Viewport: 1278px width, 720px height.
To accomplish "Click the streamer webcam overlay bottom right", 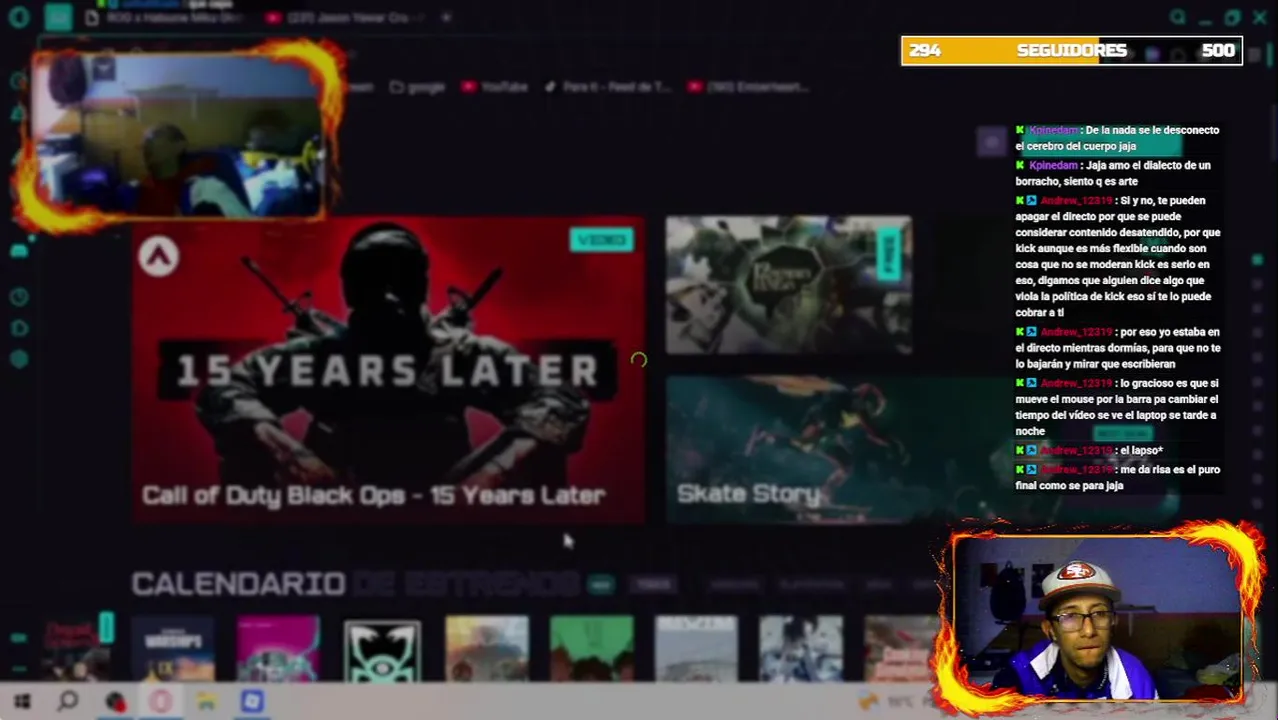I will (1100, 617).
